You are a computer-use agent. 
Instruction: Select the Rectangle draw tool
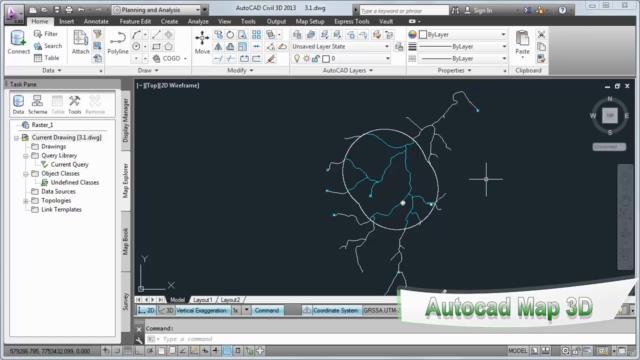click(x=156, y=47)
